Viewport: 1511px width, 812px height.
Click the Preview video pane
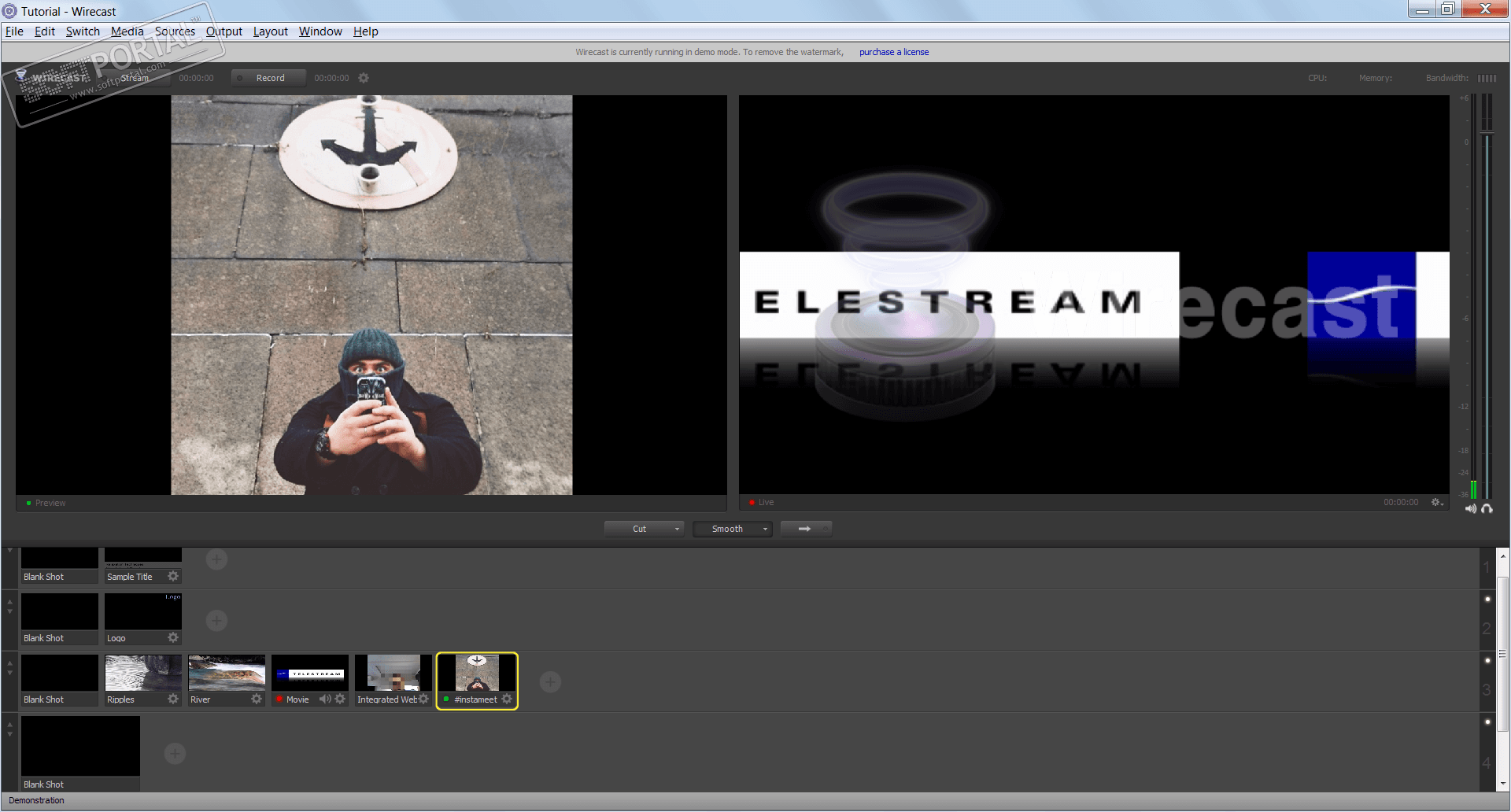[x=371, y=295]
